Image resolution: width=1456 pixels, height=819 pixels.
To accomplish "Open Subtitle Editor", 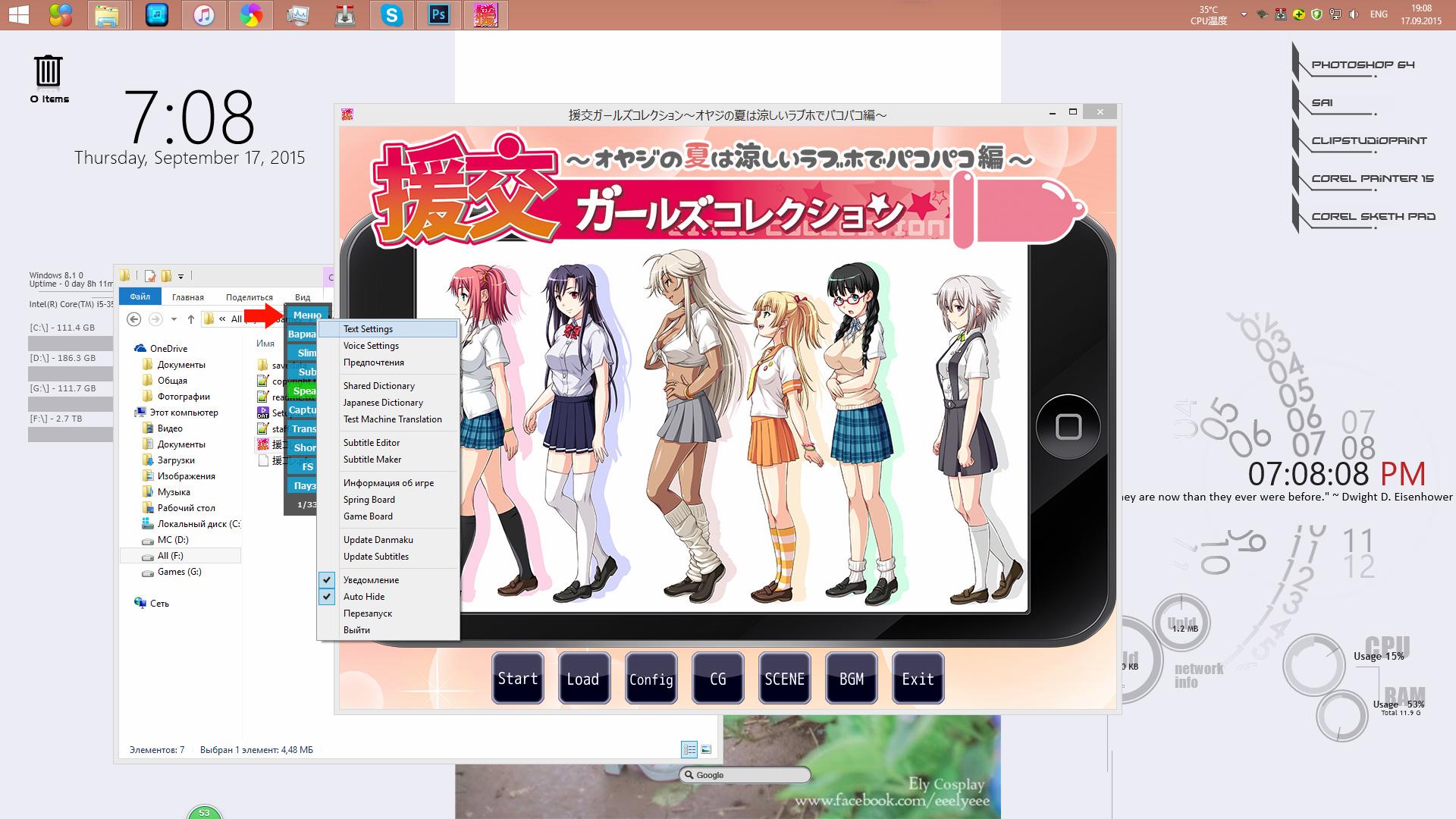I will point(388,443).
